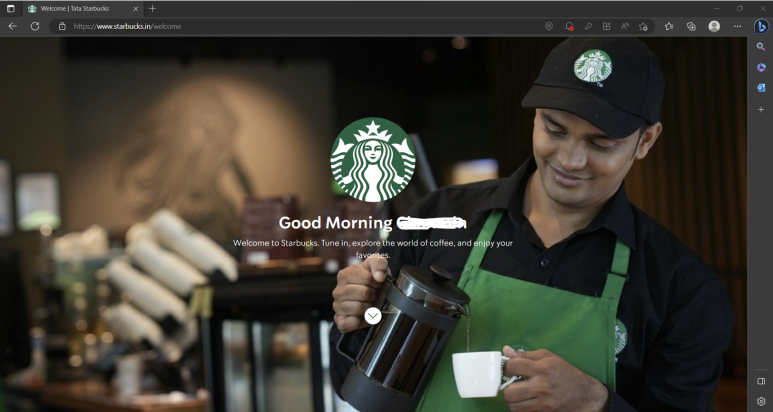This screenshot has width=773, height=412.
Task: Minimize the browser window
Action: 717,8
